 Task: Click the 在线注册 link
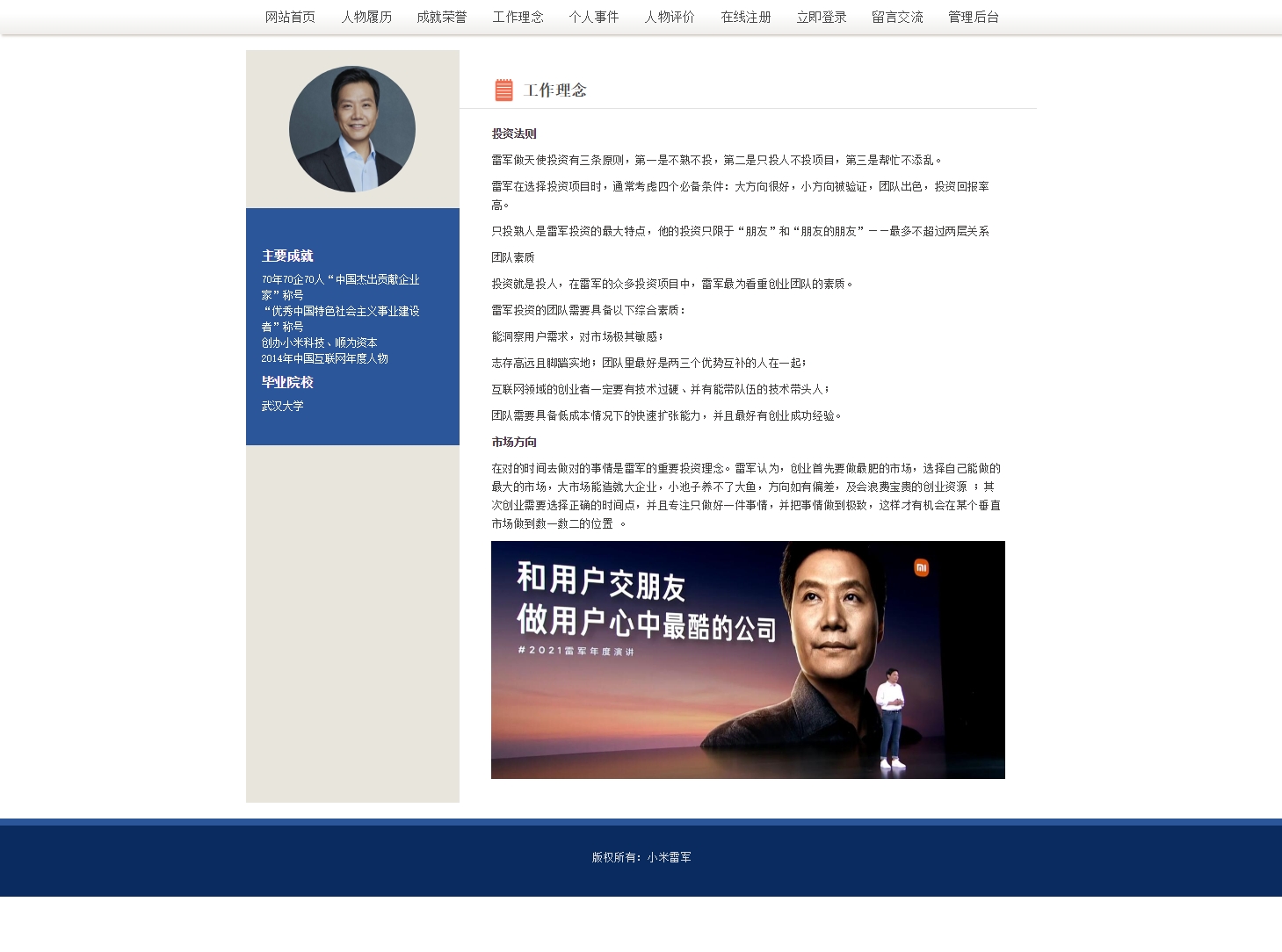[746, 17]
